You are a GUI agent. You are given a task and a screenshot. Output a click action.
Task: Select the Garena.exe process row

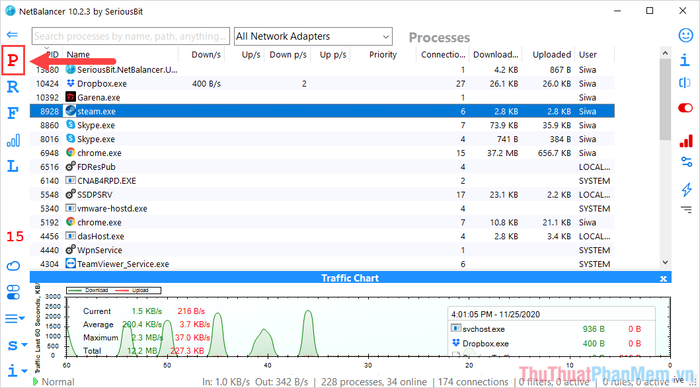322,97
